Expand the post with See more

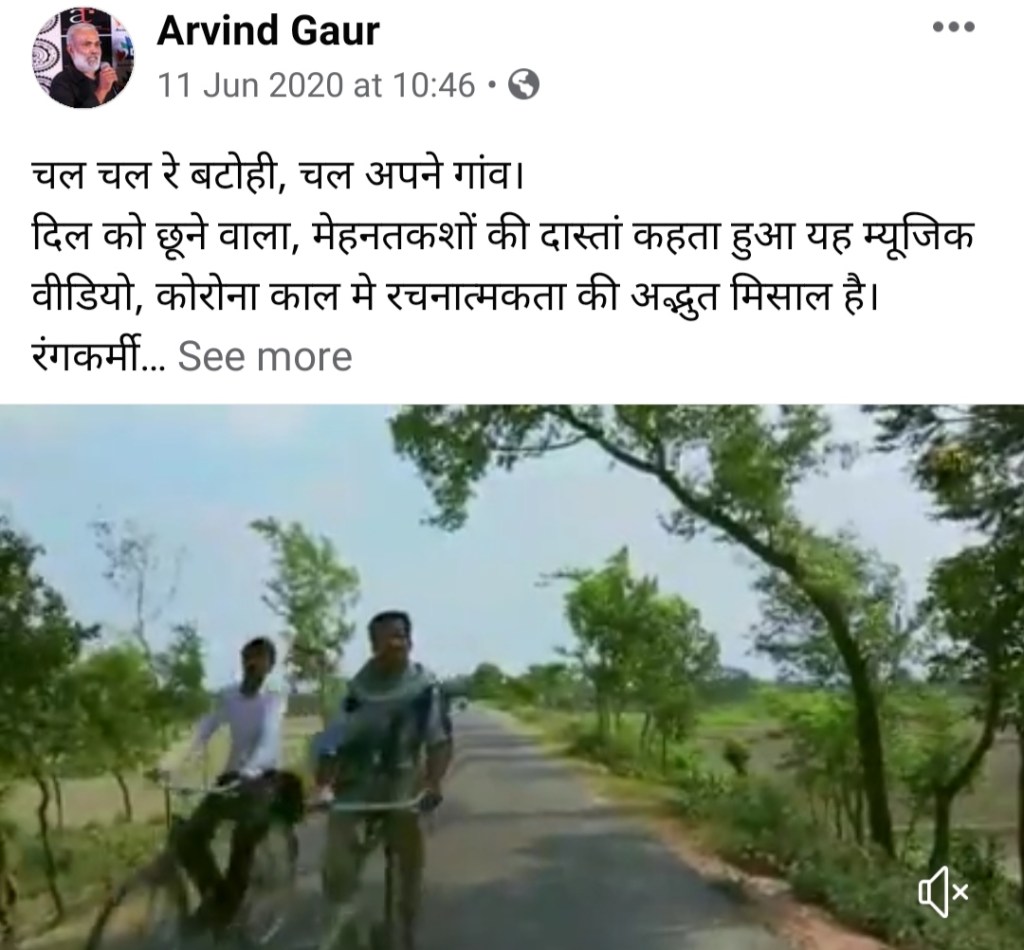pyautogui.click(x=265, y=356)
